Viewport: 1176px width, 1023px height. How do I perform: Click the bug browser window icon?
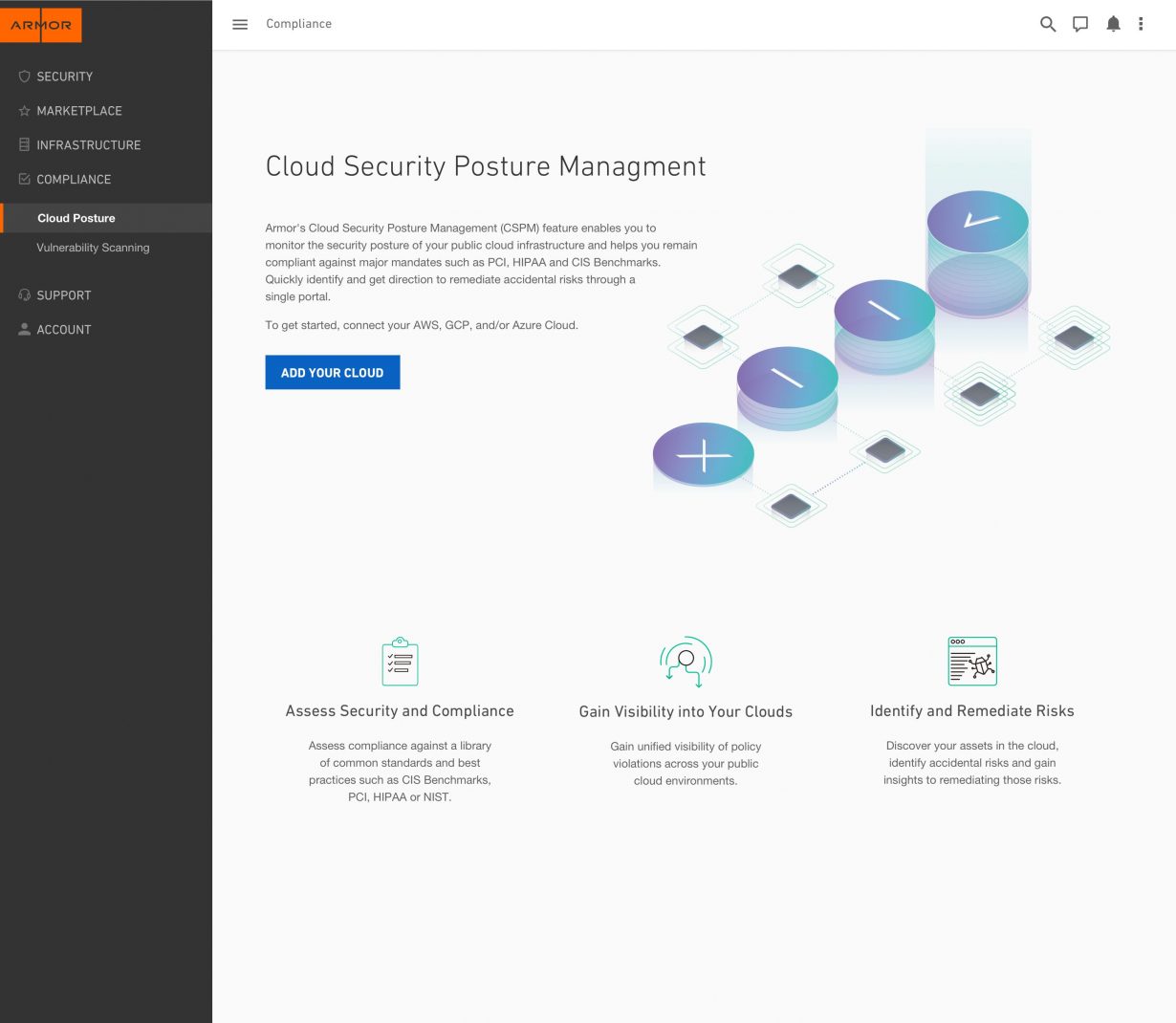click(972, 661)
